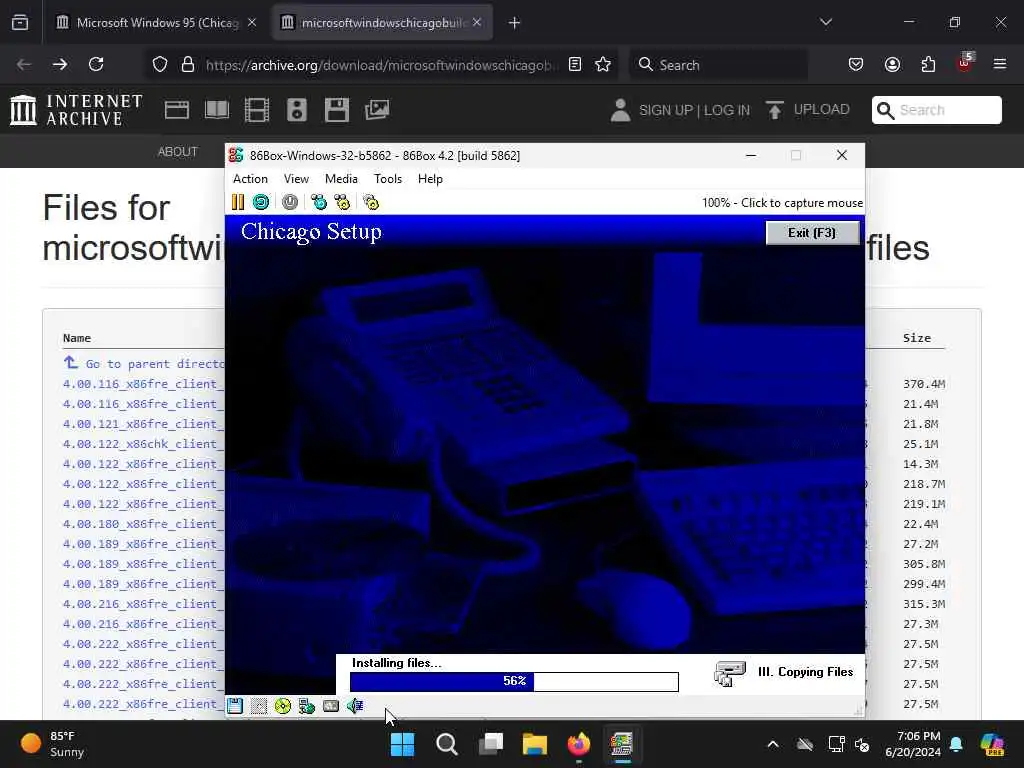Click the Internet Archive logo
Viewport: 1024px width, 768px height.
(76, 110)
